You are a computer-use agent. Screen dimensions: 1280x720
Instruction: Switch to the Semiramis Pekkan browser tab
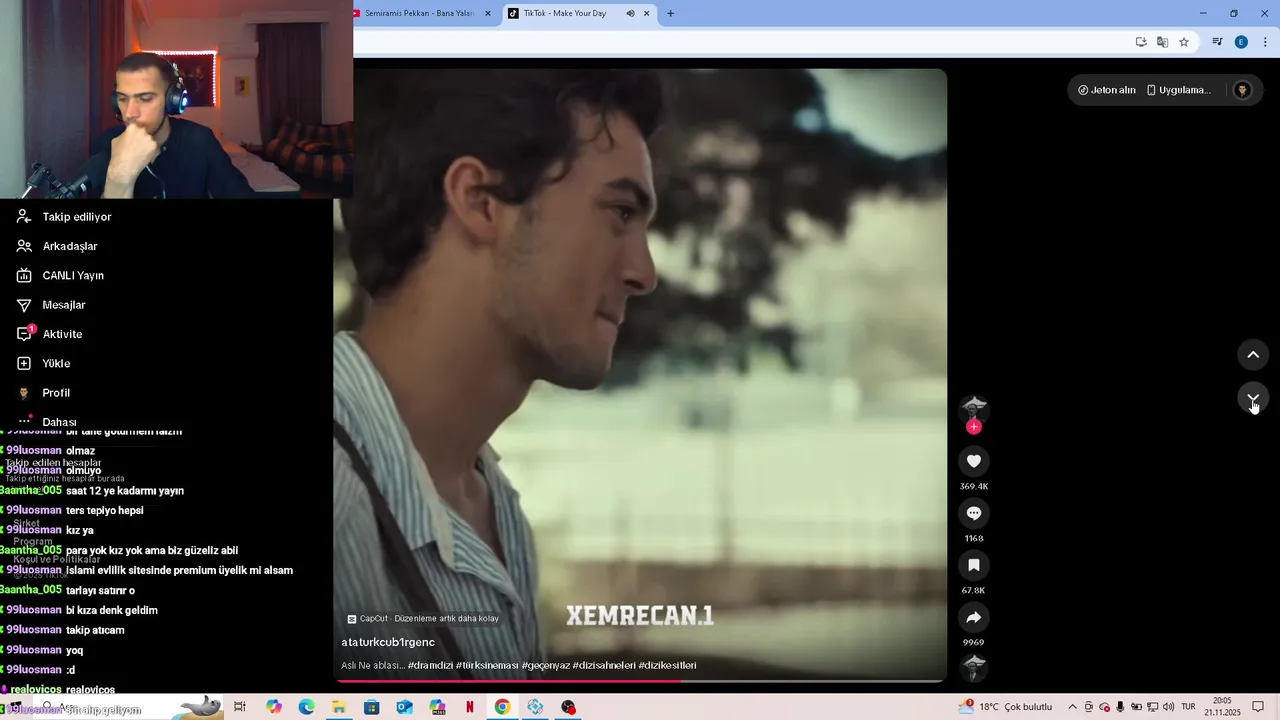418,13
